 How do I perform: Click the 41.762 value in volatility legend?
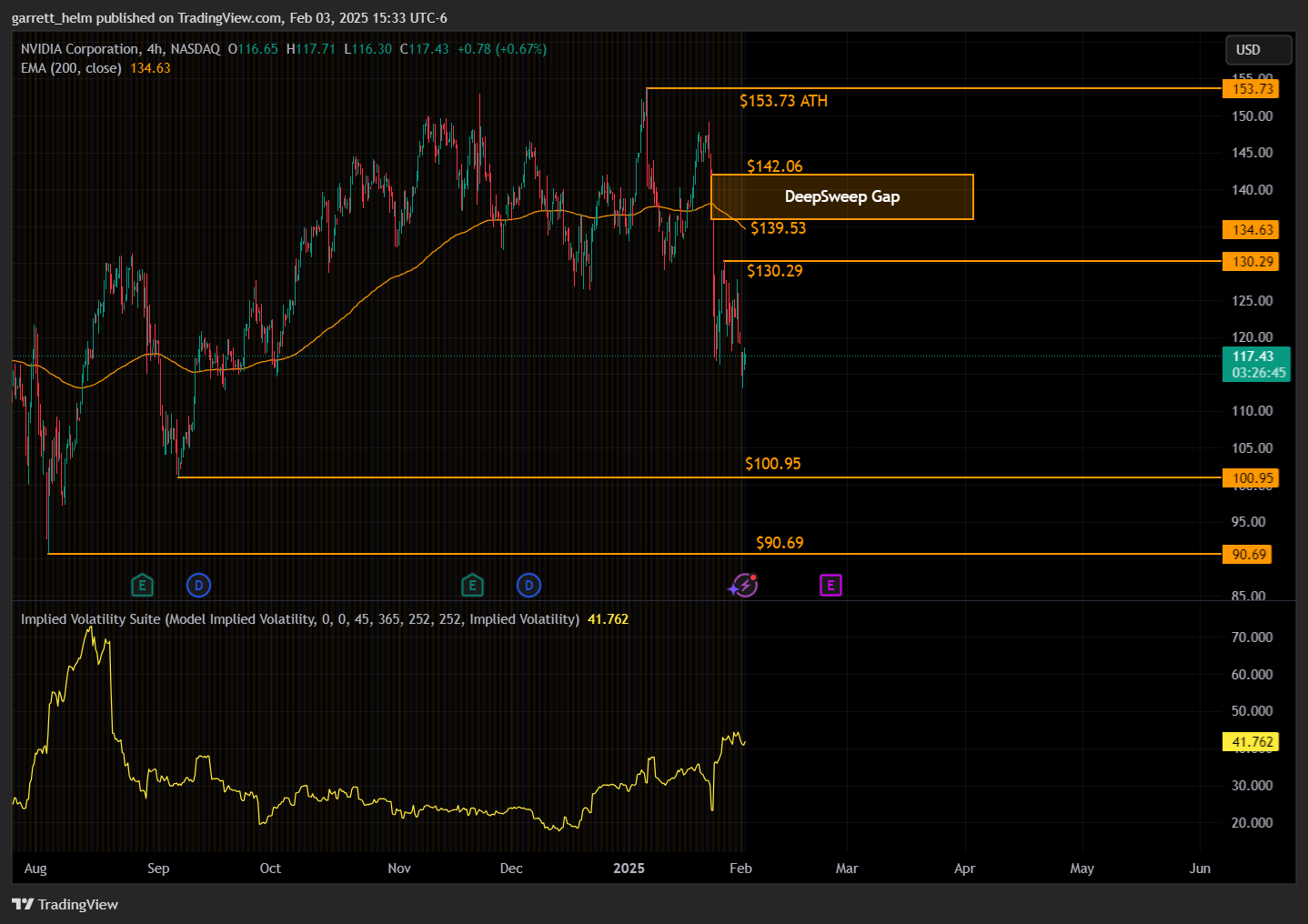(x=608, y=619)
